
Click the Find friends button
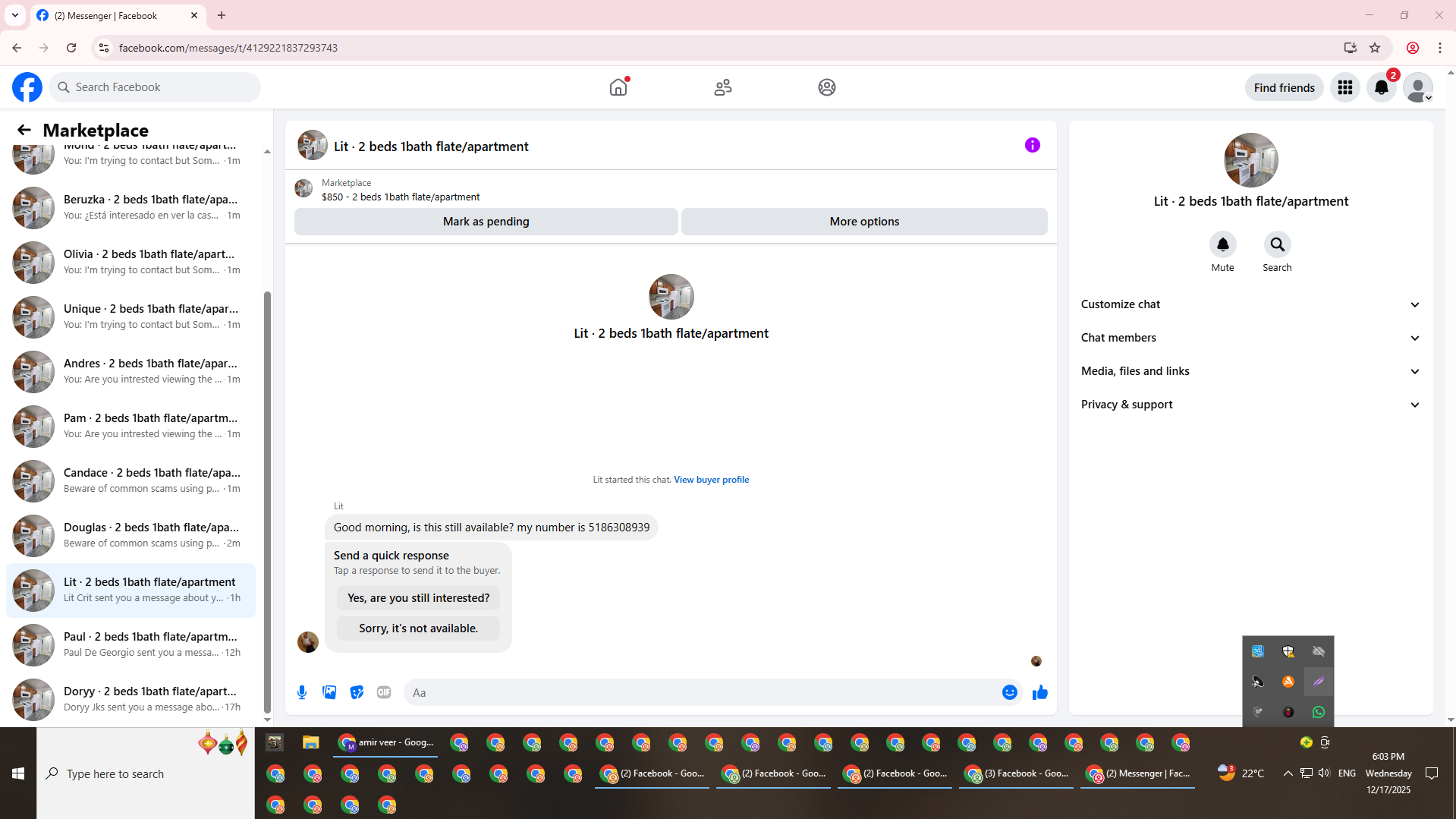pos(1284,87)
